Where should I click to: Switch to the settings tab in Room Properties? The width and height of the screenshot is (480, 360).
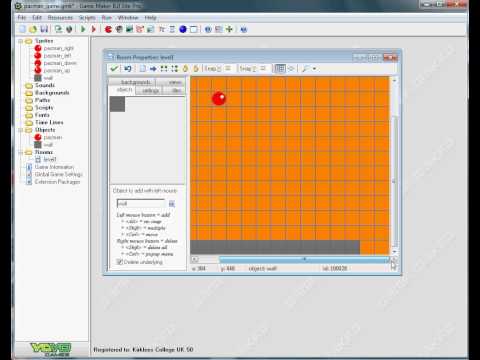point(150,90)
